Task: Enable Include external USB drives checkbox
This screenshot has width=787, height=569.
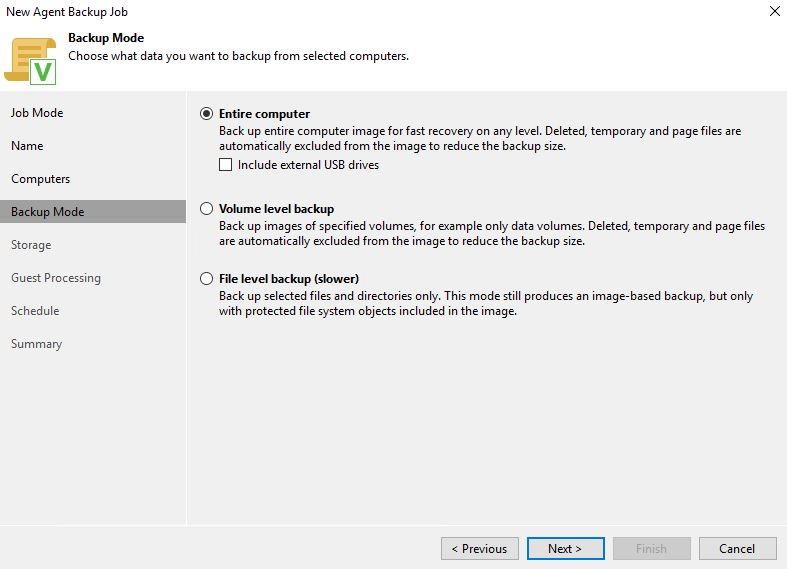Action: 225,165
